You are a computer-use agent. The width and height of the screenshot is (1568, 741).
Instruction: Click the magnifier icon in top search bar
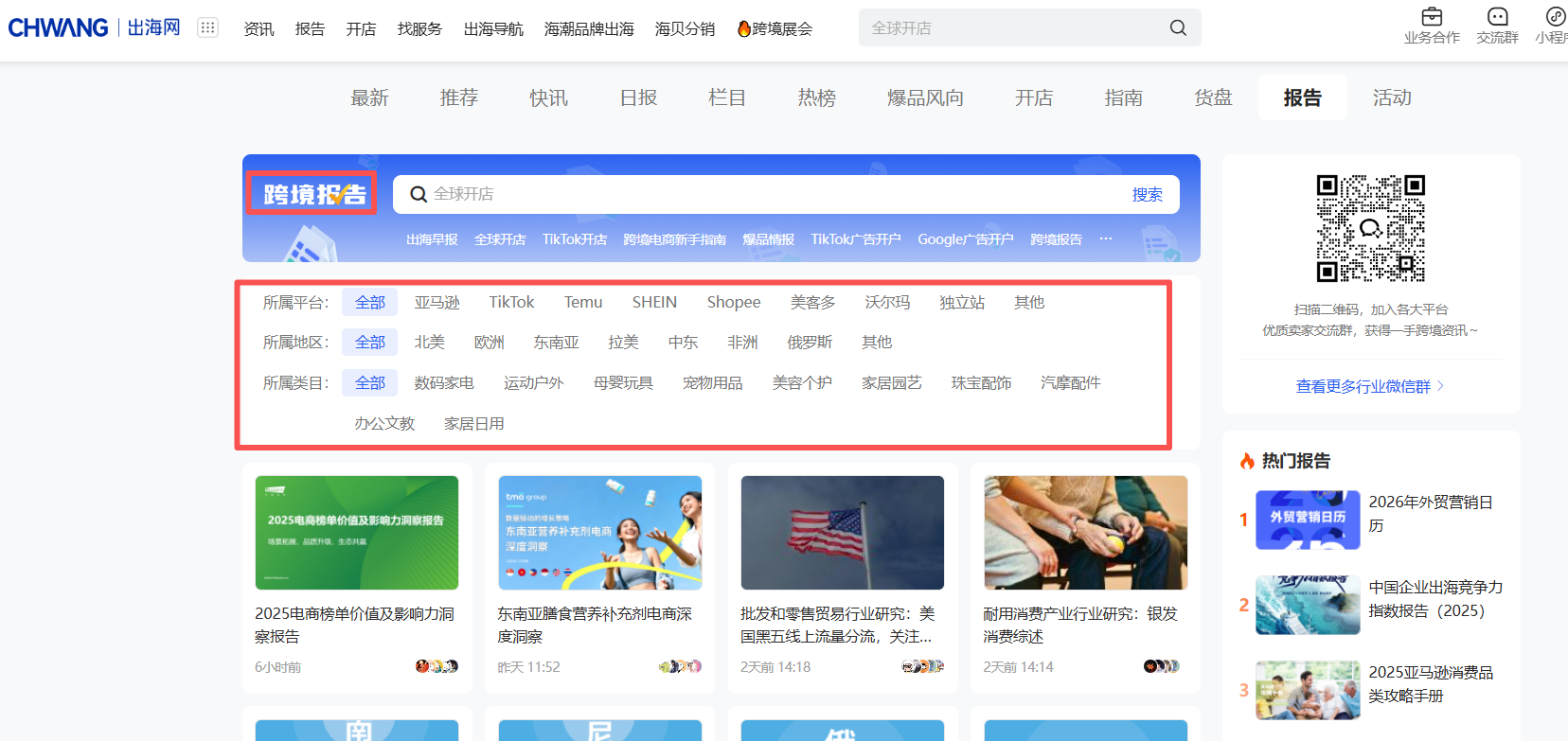click(x=1177, y=28)
